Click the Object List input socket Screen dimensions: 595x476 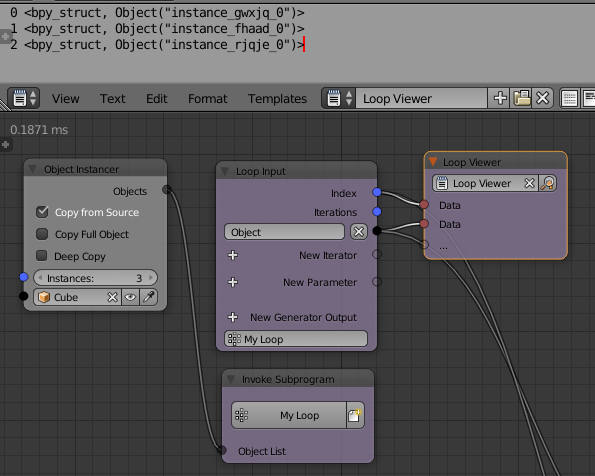(222, 451)
